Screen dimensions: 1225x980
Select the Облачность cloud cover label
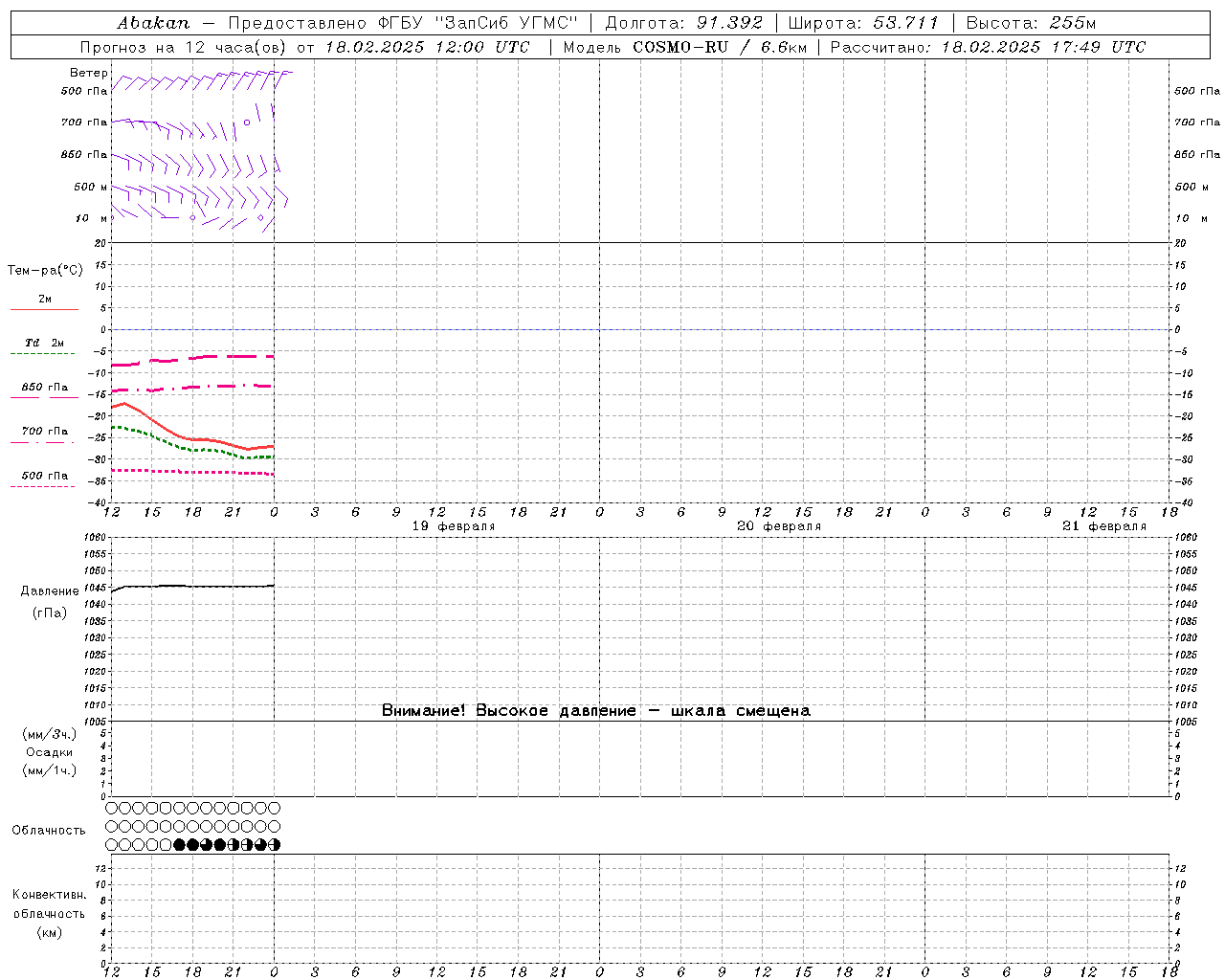point(49,830)
